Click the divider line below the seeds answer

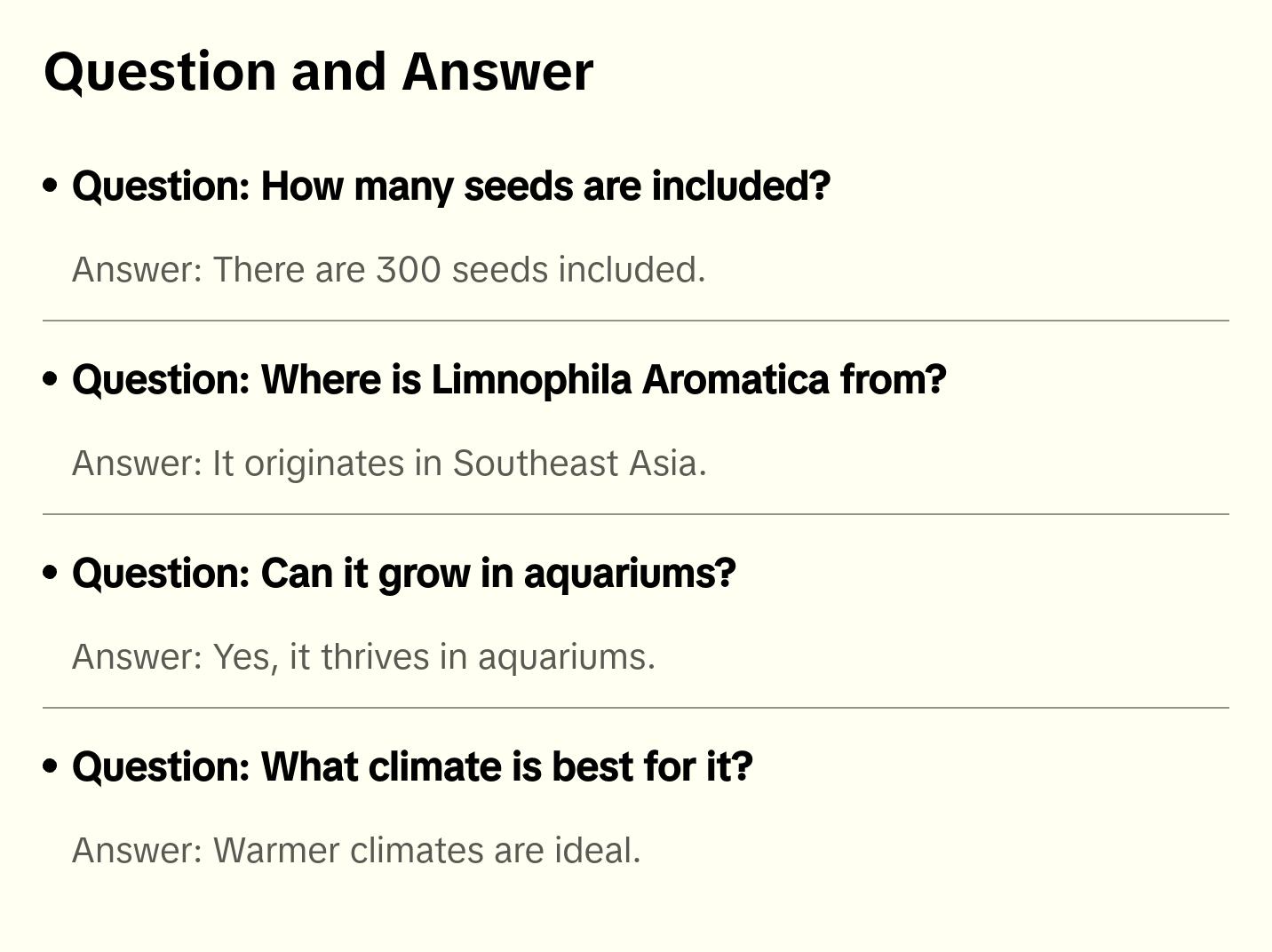pos(636,321)
